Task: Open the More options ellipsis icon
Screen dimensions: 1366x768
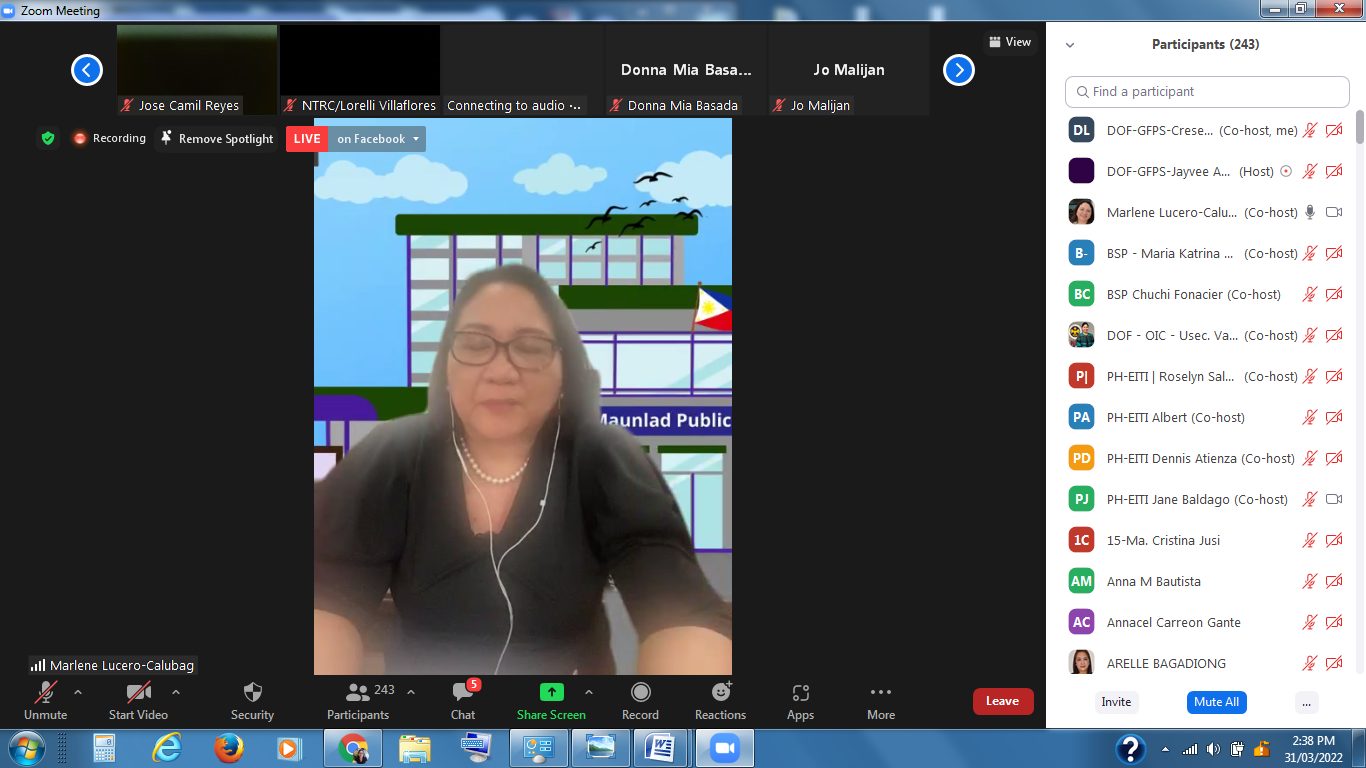Action: point(881,692)
